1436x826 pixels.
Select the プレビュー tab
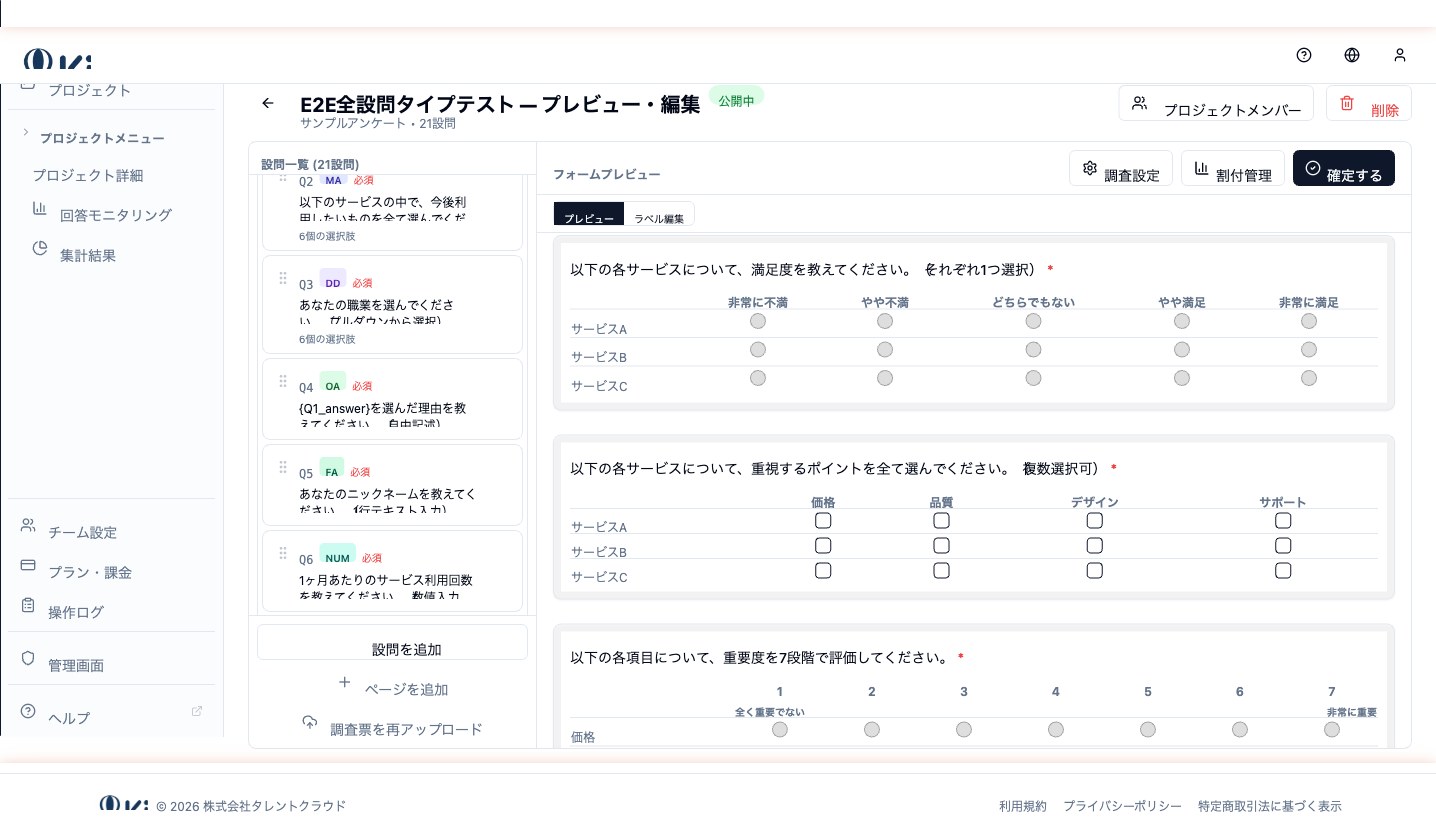[588, 217]
